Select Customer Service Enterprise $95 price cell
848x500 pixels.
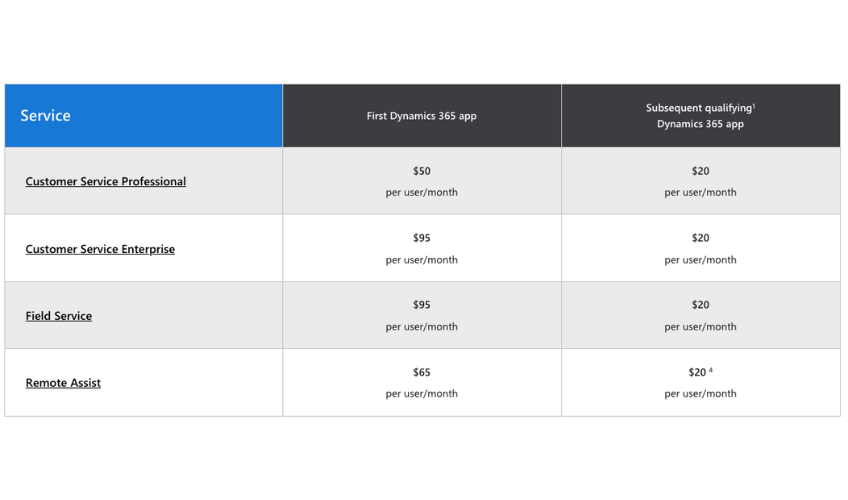tap(421, 248)
